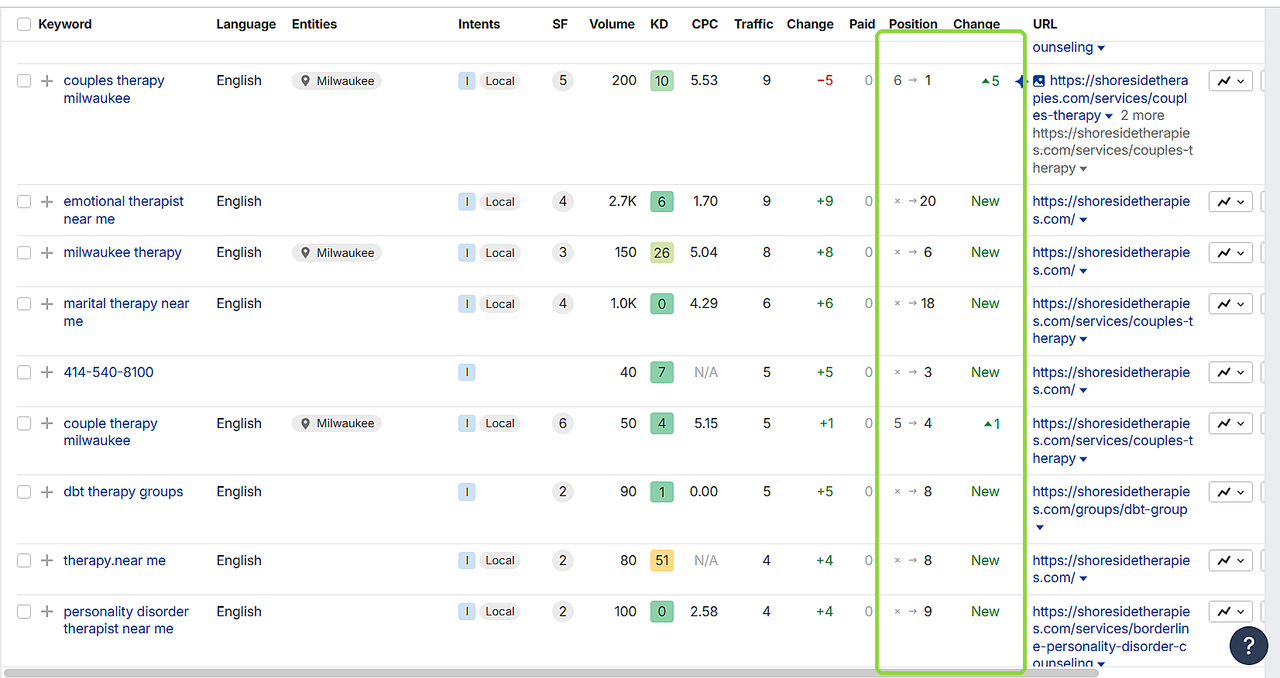Open the help question mark button
1280x678 pixels.
1248,645
